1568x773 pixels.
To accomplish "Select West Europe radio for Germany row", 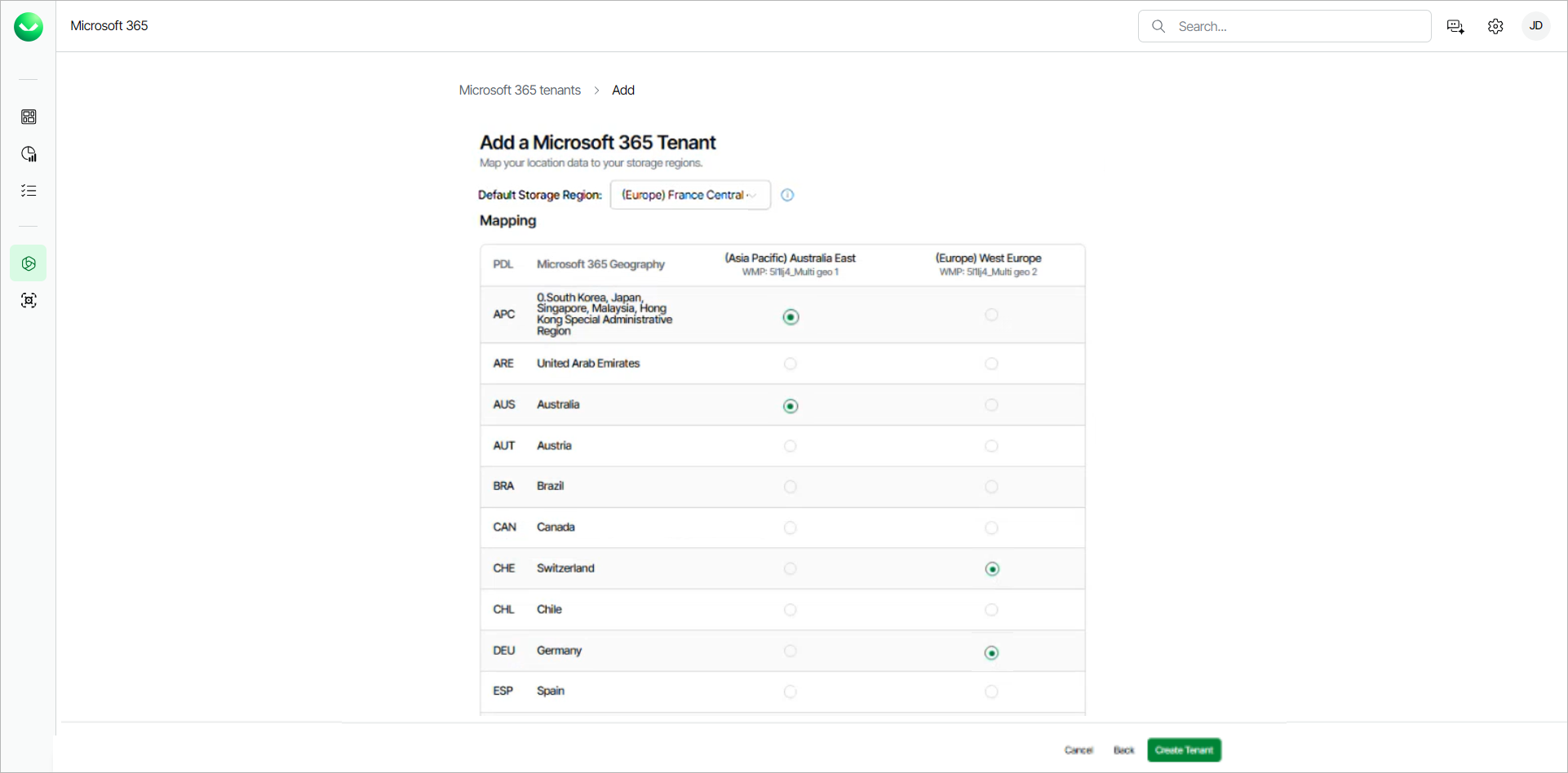I will coord(991,653).
